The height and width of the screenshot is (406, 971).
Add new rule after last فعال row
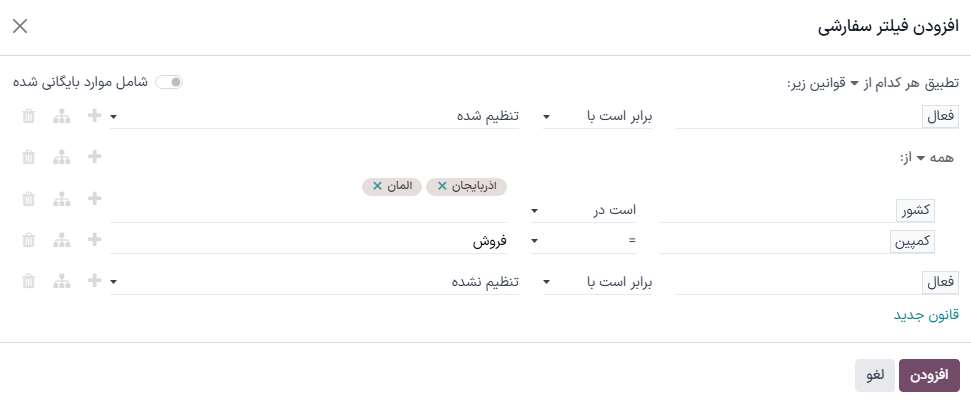point(95,281)
